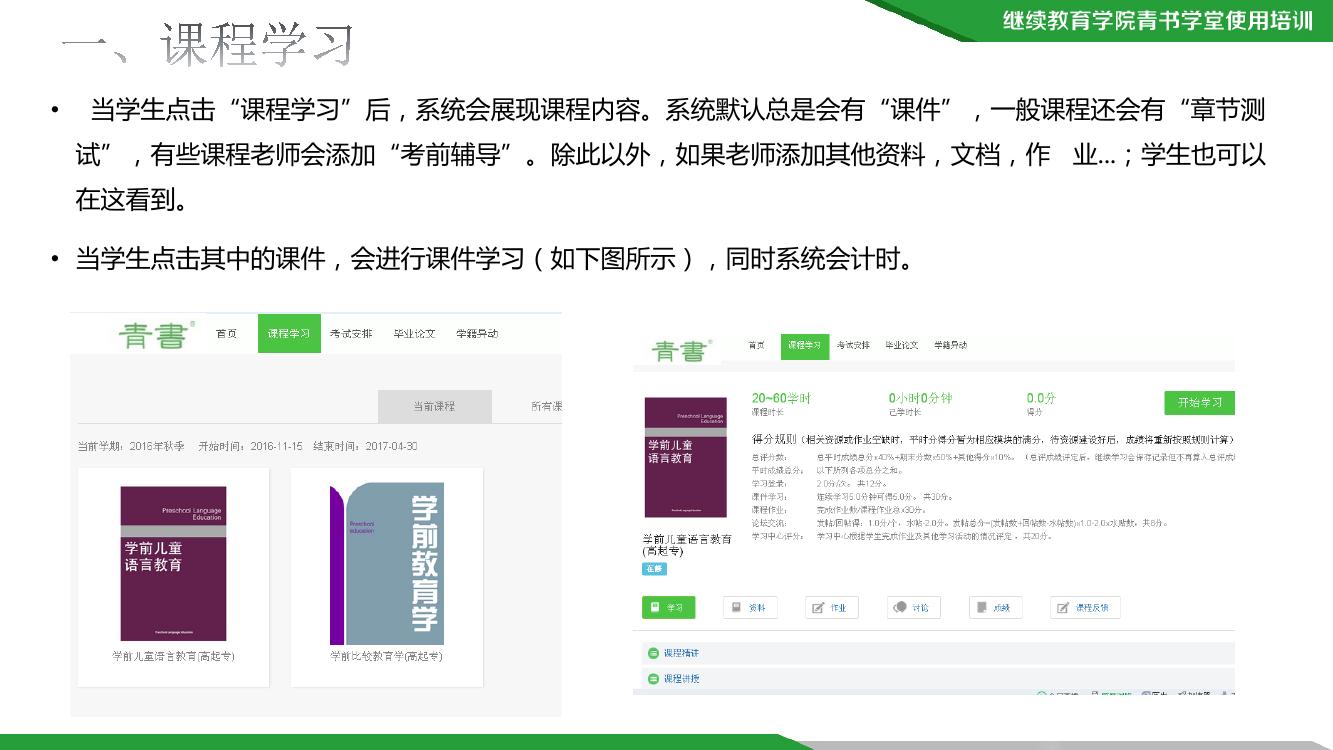Open the 资料 materials button
The image size is (1333, 750).
click(x=750, y=607)
